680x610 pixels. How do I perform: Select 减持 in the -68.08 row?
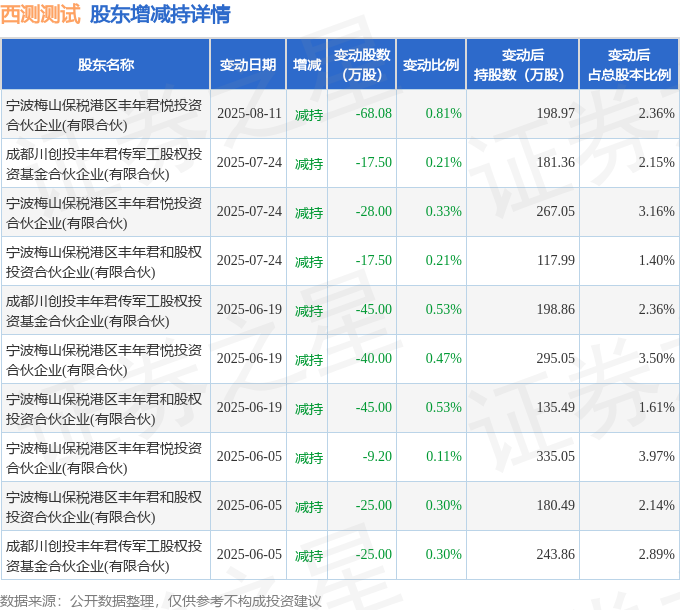[309, 115]
